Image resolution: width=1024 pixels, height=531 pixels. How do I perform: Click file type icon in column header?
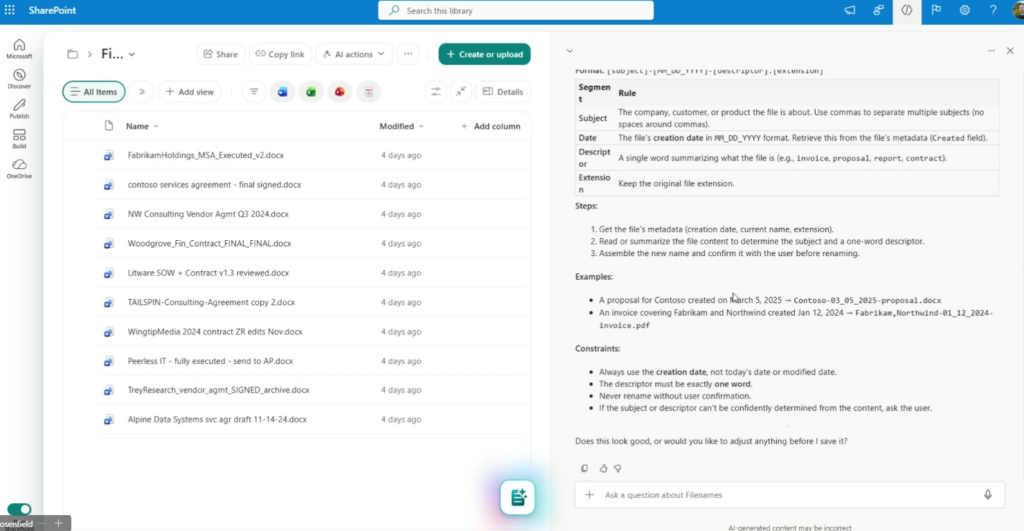point(108,125)
